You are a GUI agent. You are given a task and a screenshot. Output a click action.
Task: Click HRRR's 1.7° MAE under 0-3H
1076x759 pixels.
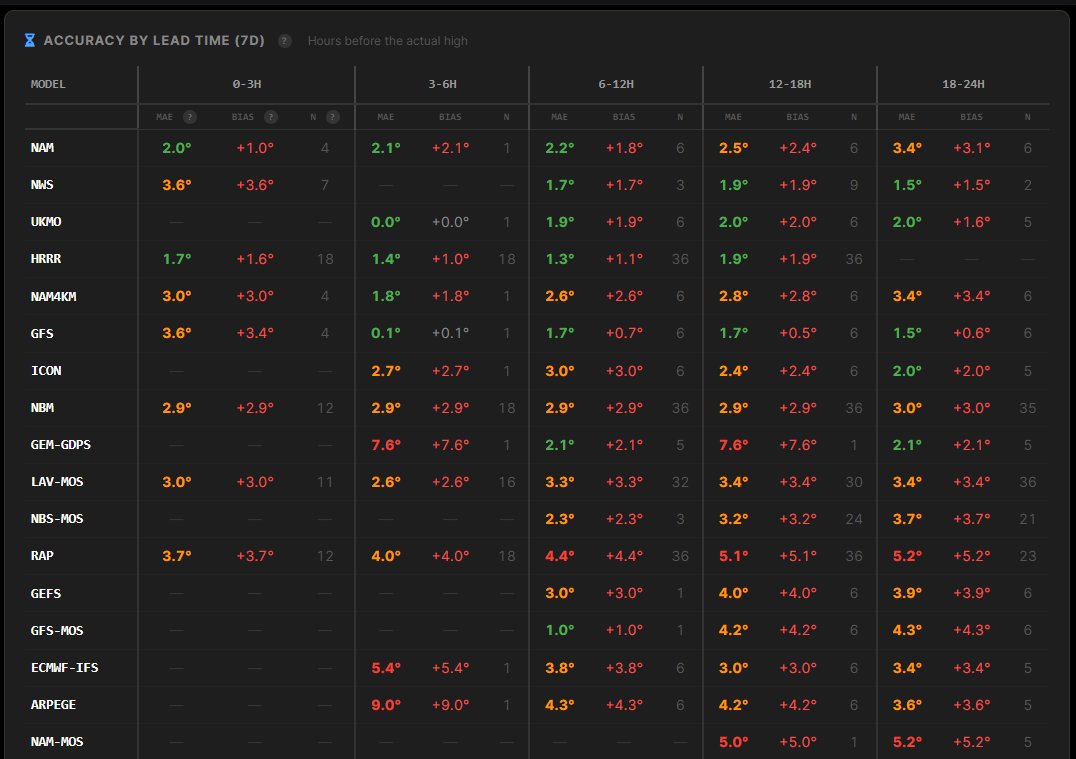177,259
